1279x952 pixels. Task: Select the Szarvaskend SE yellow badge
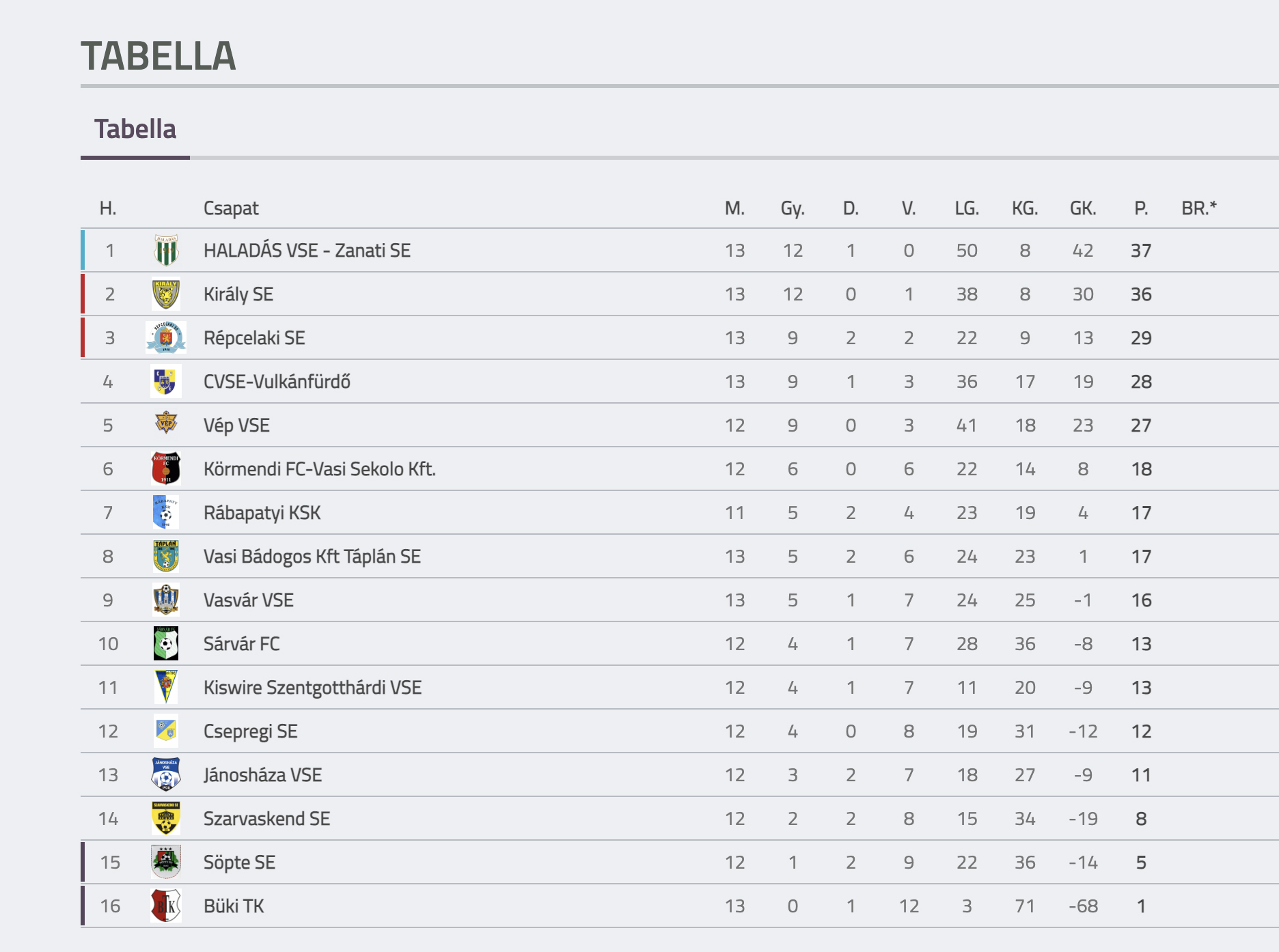coord(166,818)
